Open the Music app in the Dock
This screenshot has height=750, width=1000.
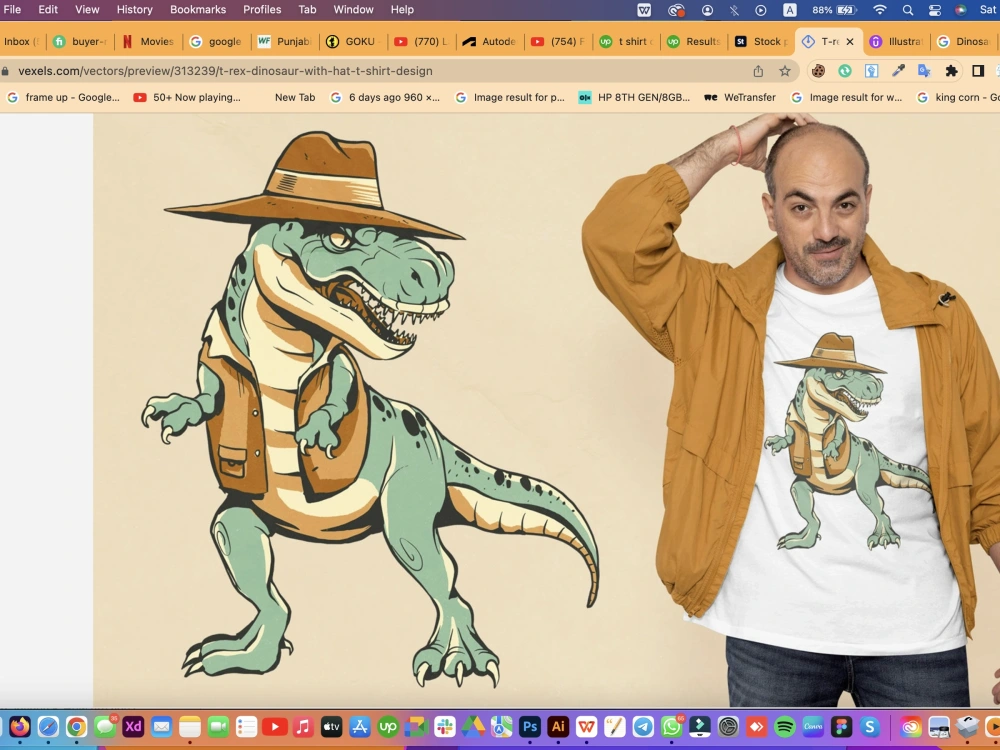pyautogui.click(x=303, y=726)
